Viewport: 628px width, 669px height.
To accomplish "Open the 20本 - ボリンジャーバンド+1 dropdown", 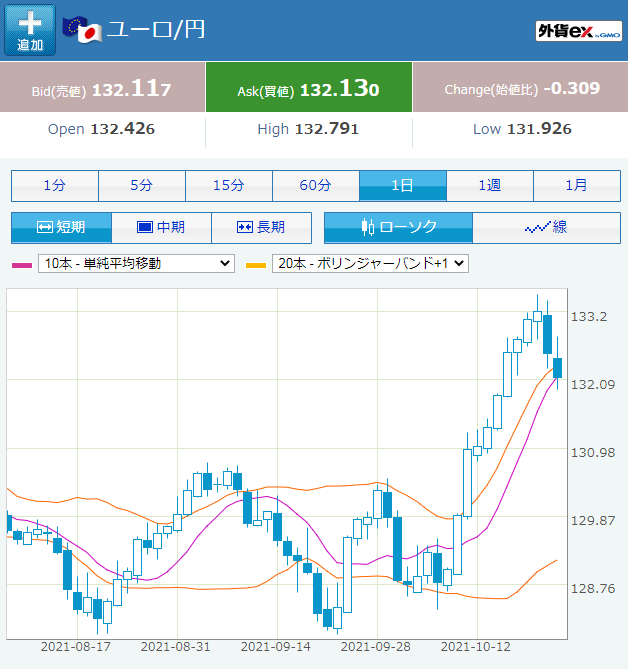I will [370, 264].
